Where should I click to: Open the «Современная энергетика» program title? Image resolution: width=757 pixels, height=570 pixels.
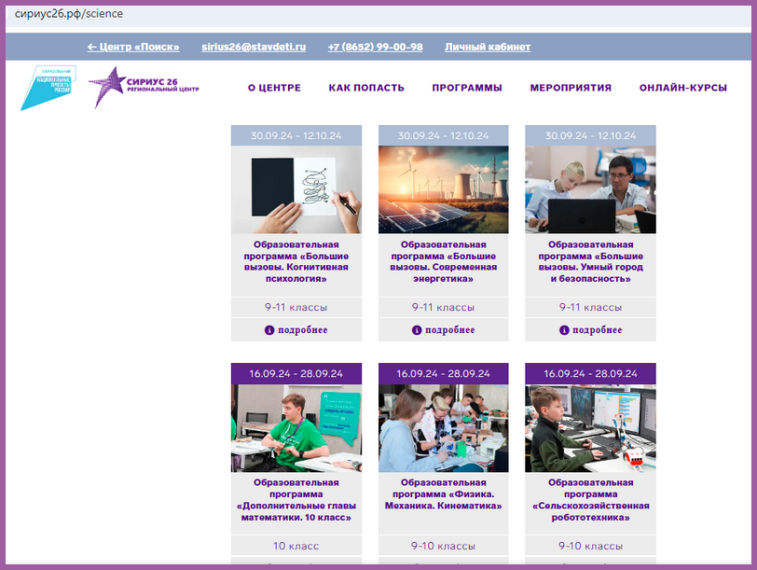point(443,262)
